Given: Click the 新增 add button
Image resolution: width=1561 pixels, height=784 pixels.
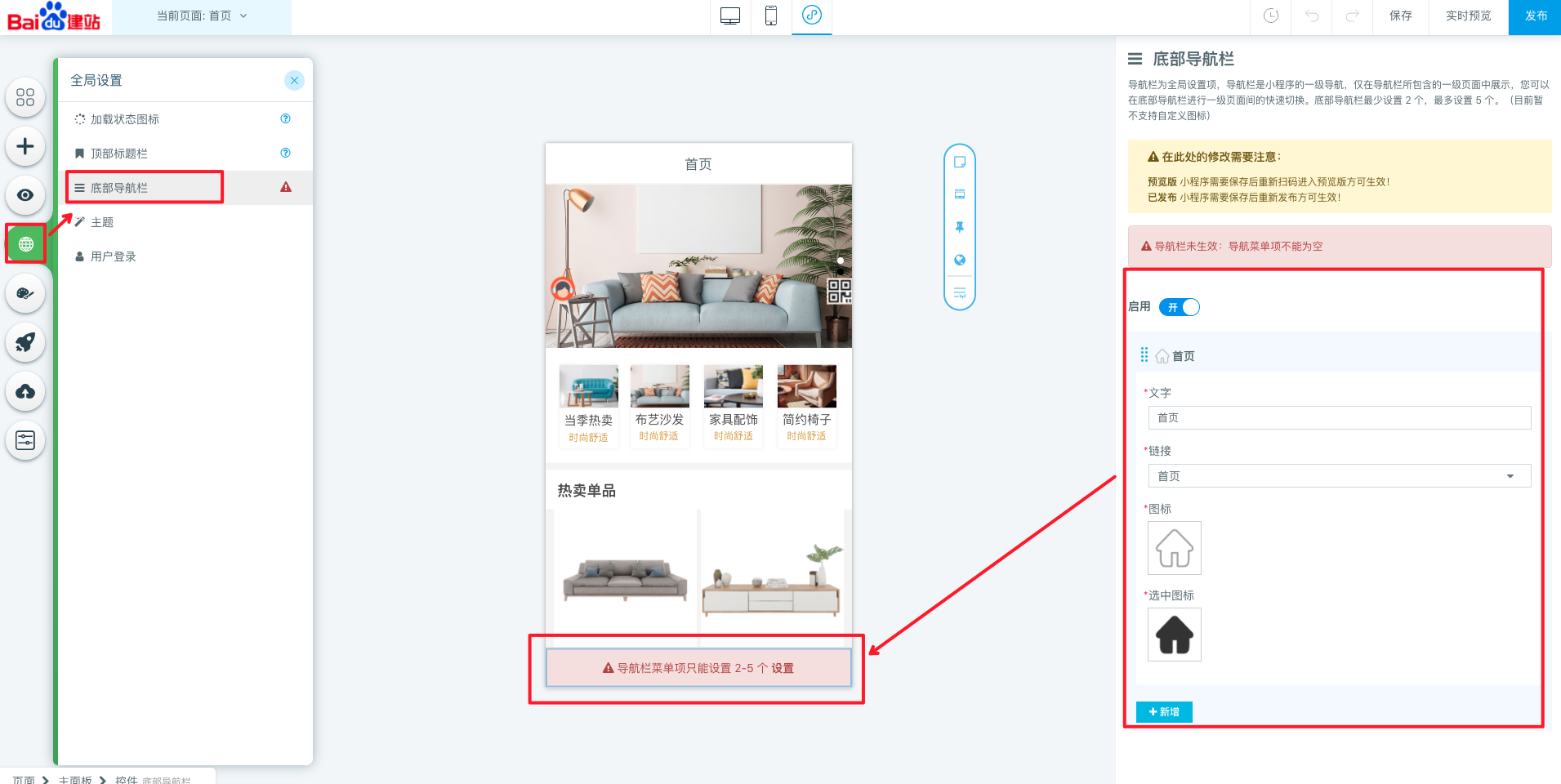Looking at the screenshot, I should pyautogui.click(x=1164, y=712).
